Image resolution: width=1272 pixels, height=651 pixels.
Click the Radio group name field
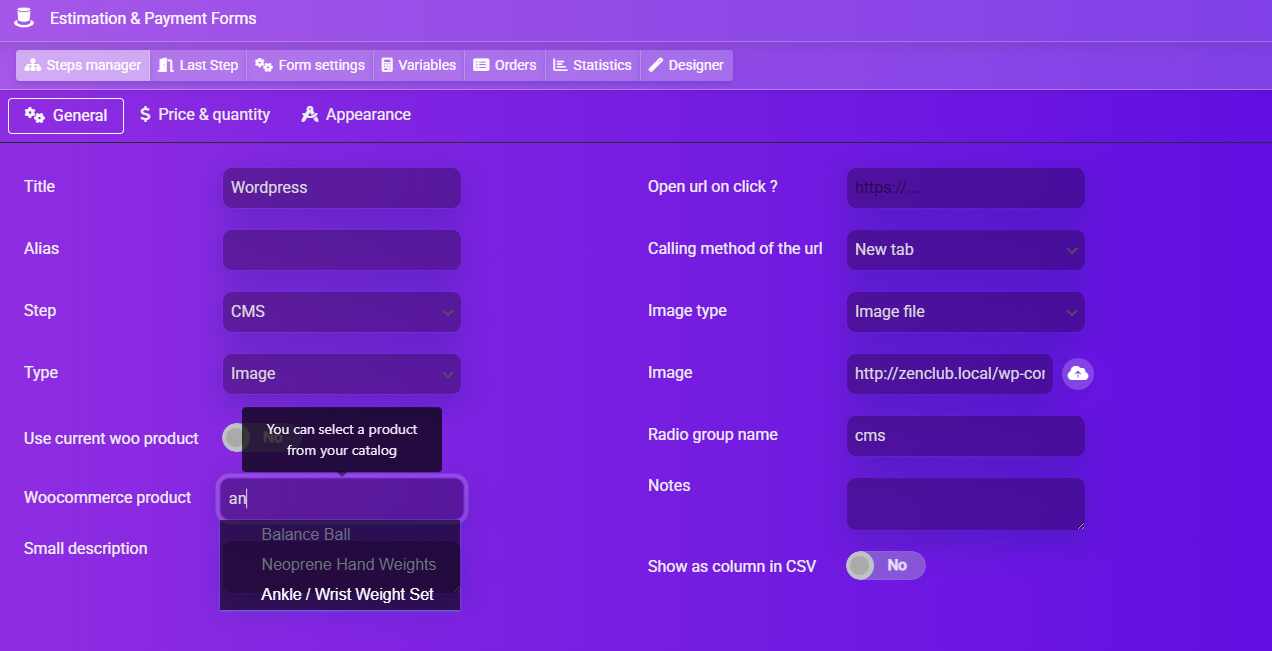point(966,436)
